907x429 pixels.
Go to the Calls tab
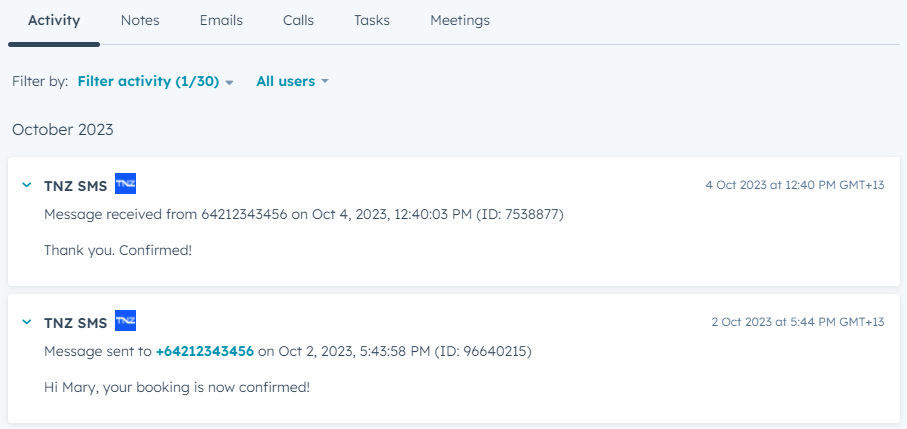[298, 20]
